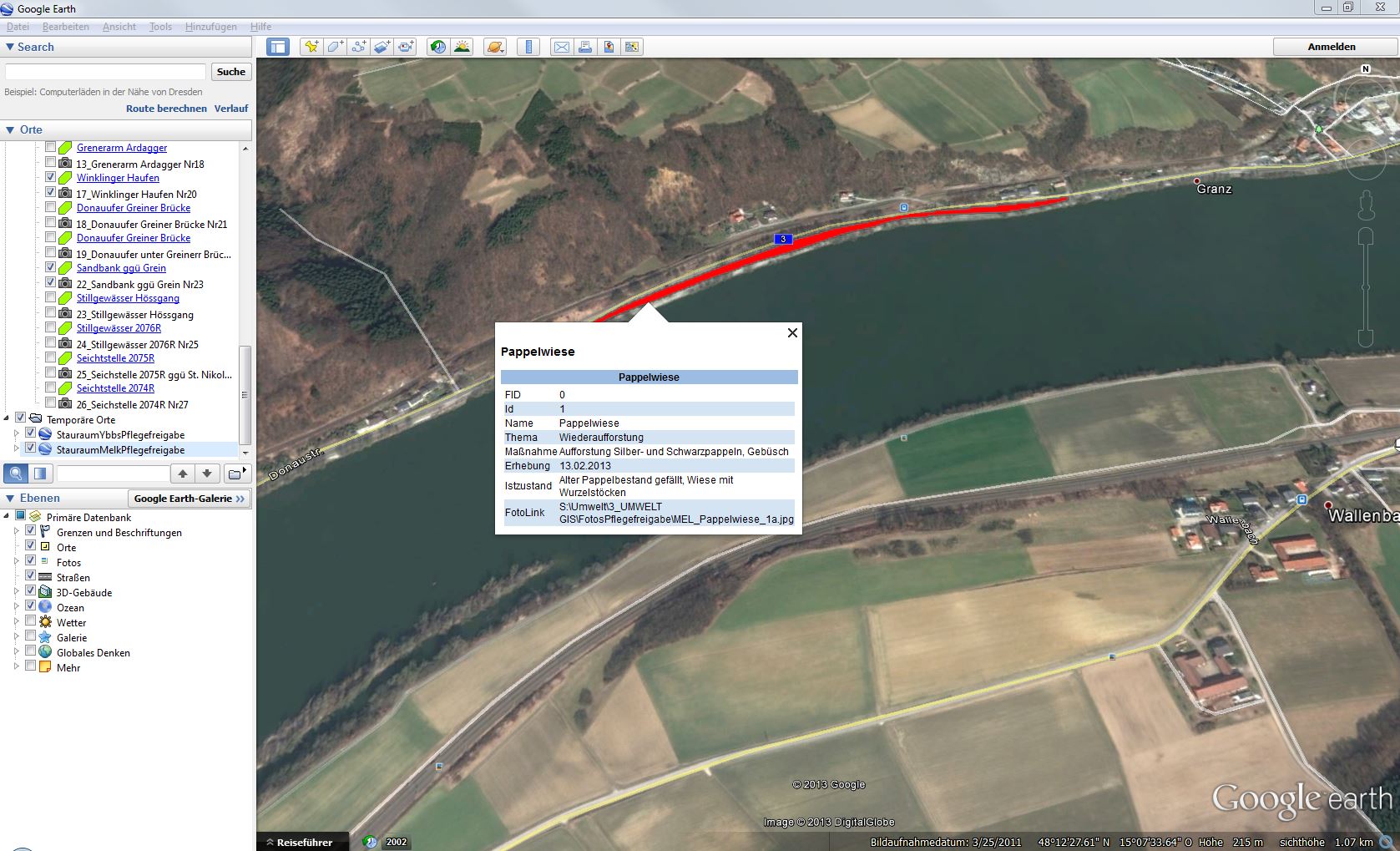Open the Google Earth-Galerie button
This screenshot has width=1400, height=851.
(x=190, y=499)
